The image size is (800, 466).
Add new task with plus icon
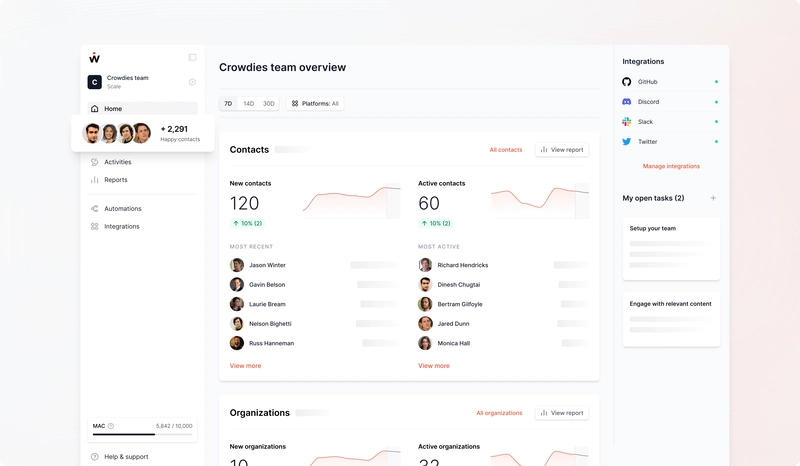713,198
